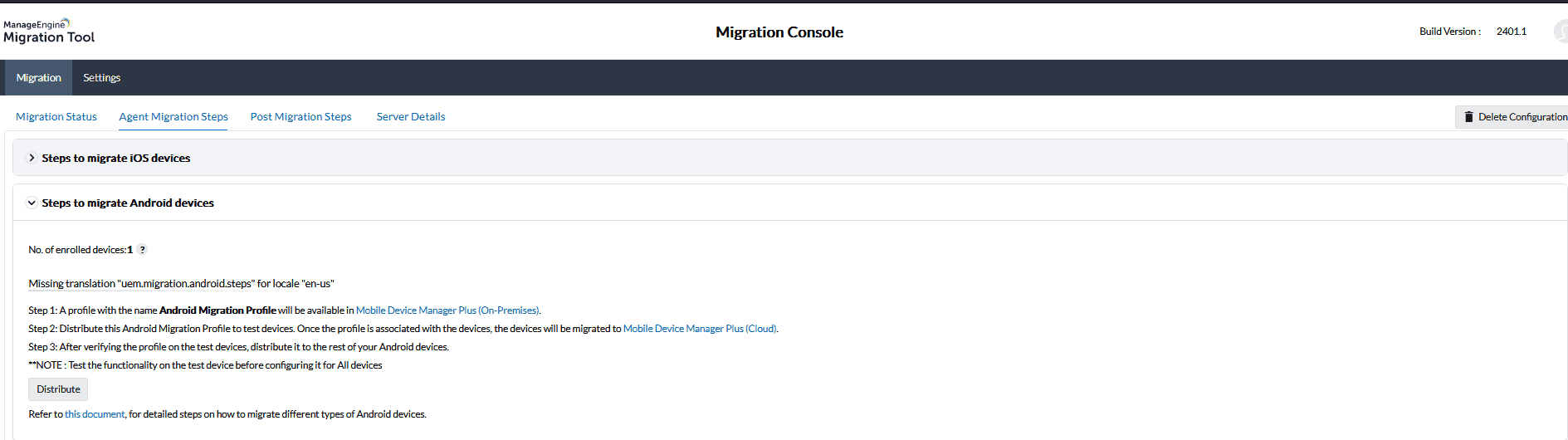1568x440 pixels.
Task: Click the ManageEngine Migration Tool logo
Action: [x=49, y=32]
